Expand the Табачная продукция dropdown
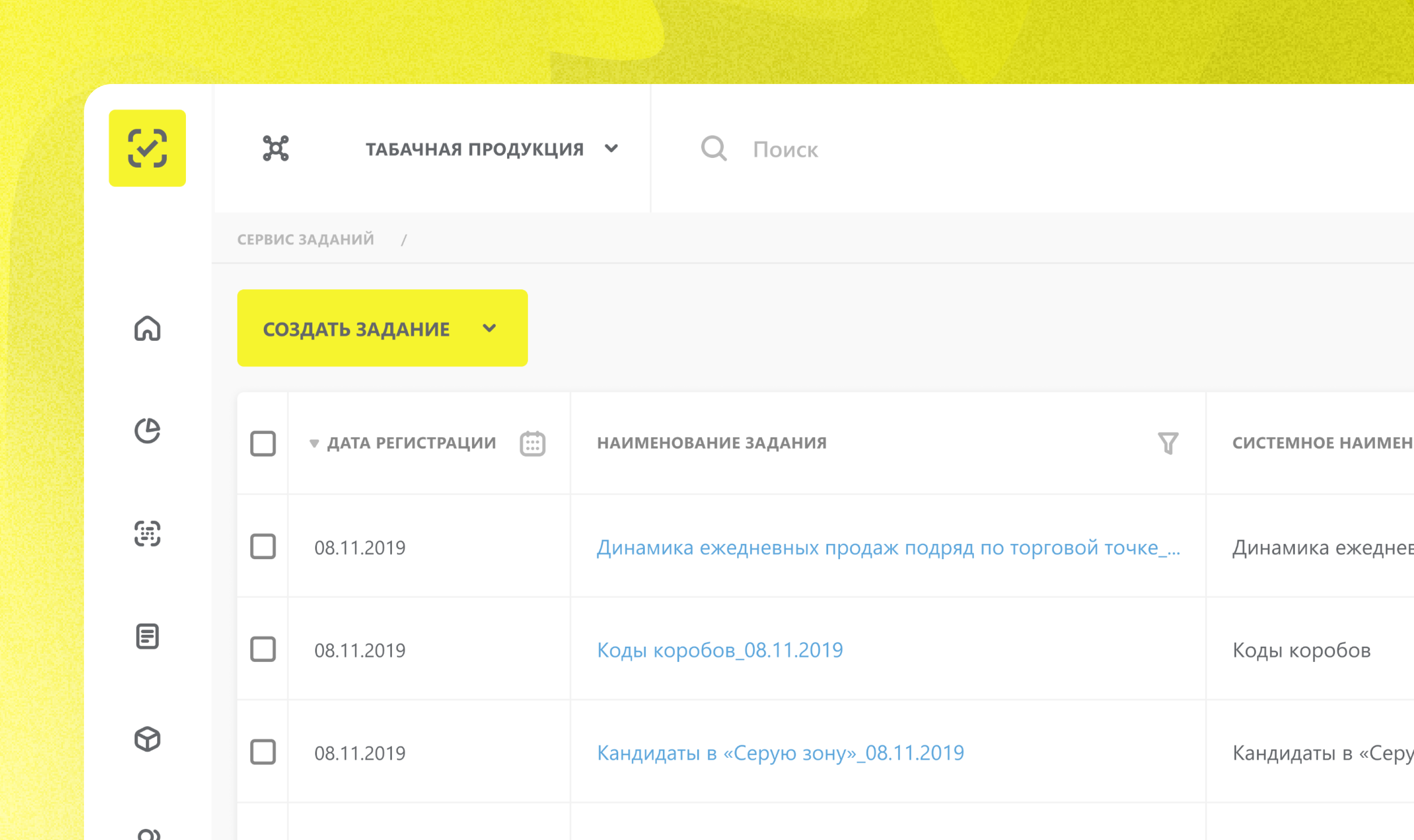Screen dimensions: 1414x840 [491, 149]
